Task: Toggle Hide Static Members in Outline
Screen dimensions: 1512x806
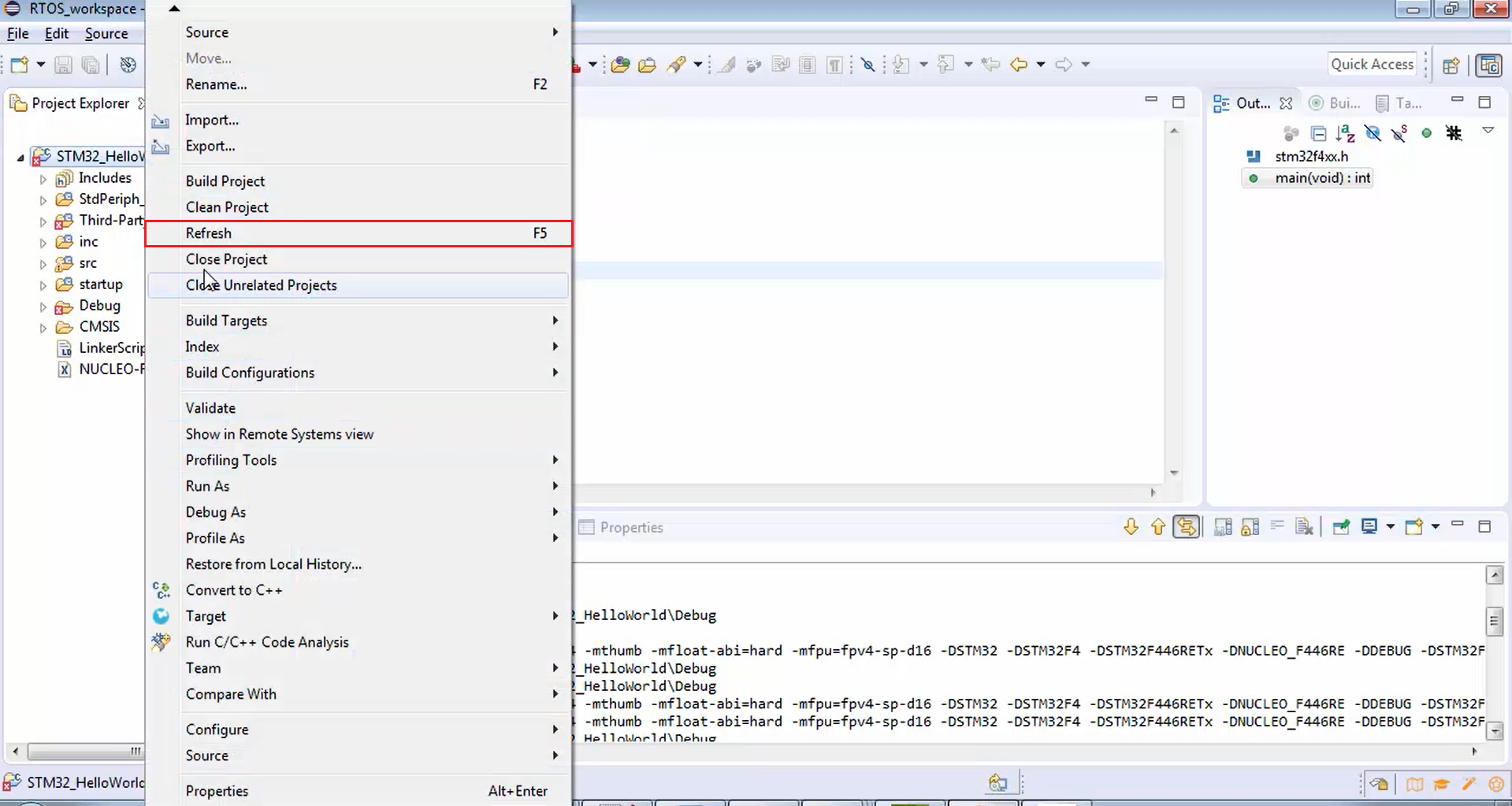Action: 1399,133
